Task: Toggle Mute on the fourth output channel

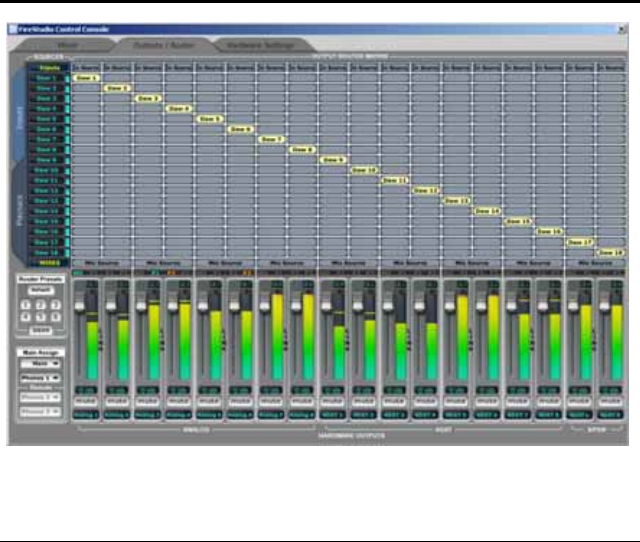Action: point(180,402)
